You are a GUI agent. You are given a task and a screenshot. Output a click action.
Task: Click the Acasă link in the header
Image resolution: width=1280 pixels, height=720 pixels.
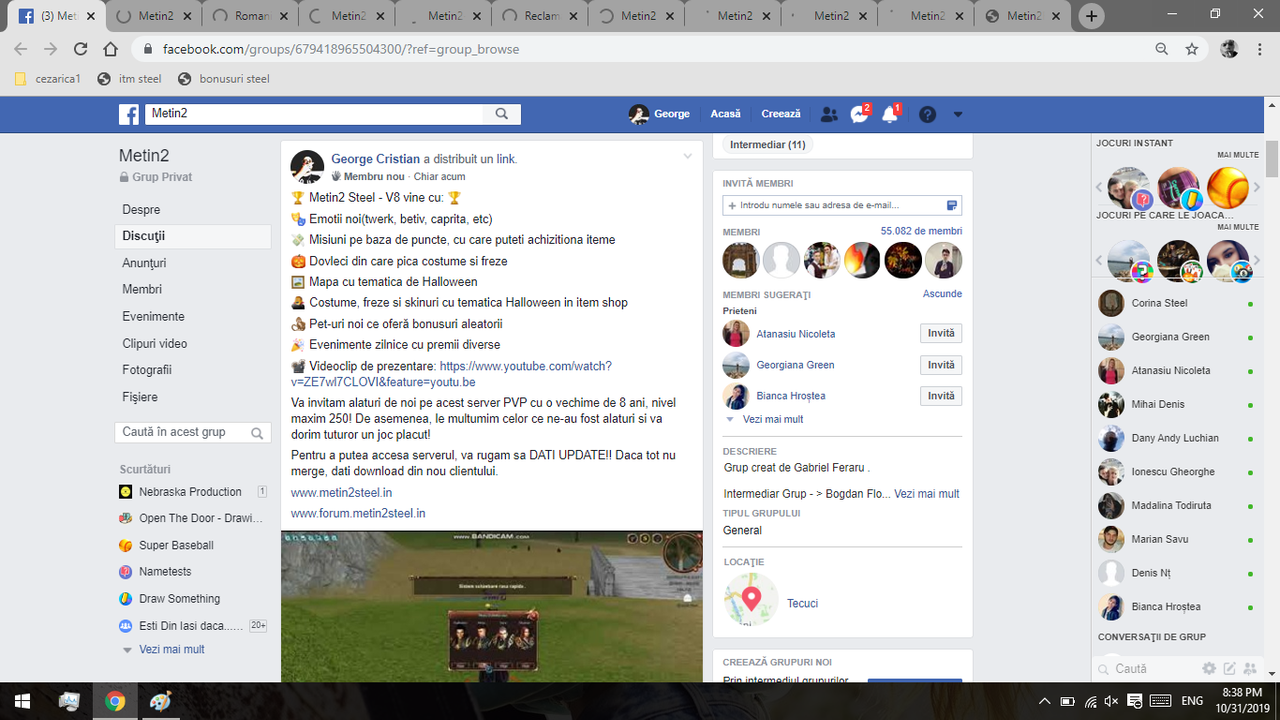(x=726, y=114)
